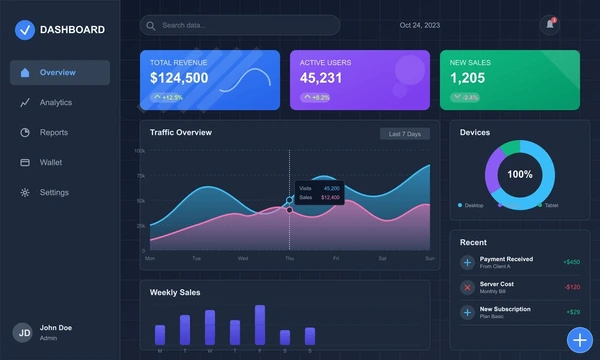The height and width of the screenshot is (360, 600).
Task: Click the JD user avatar
Action: (23, 332)
